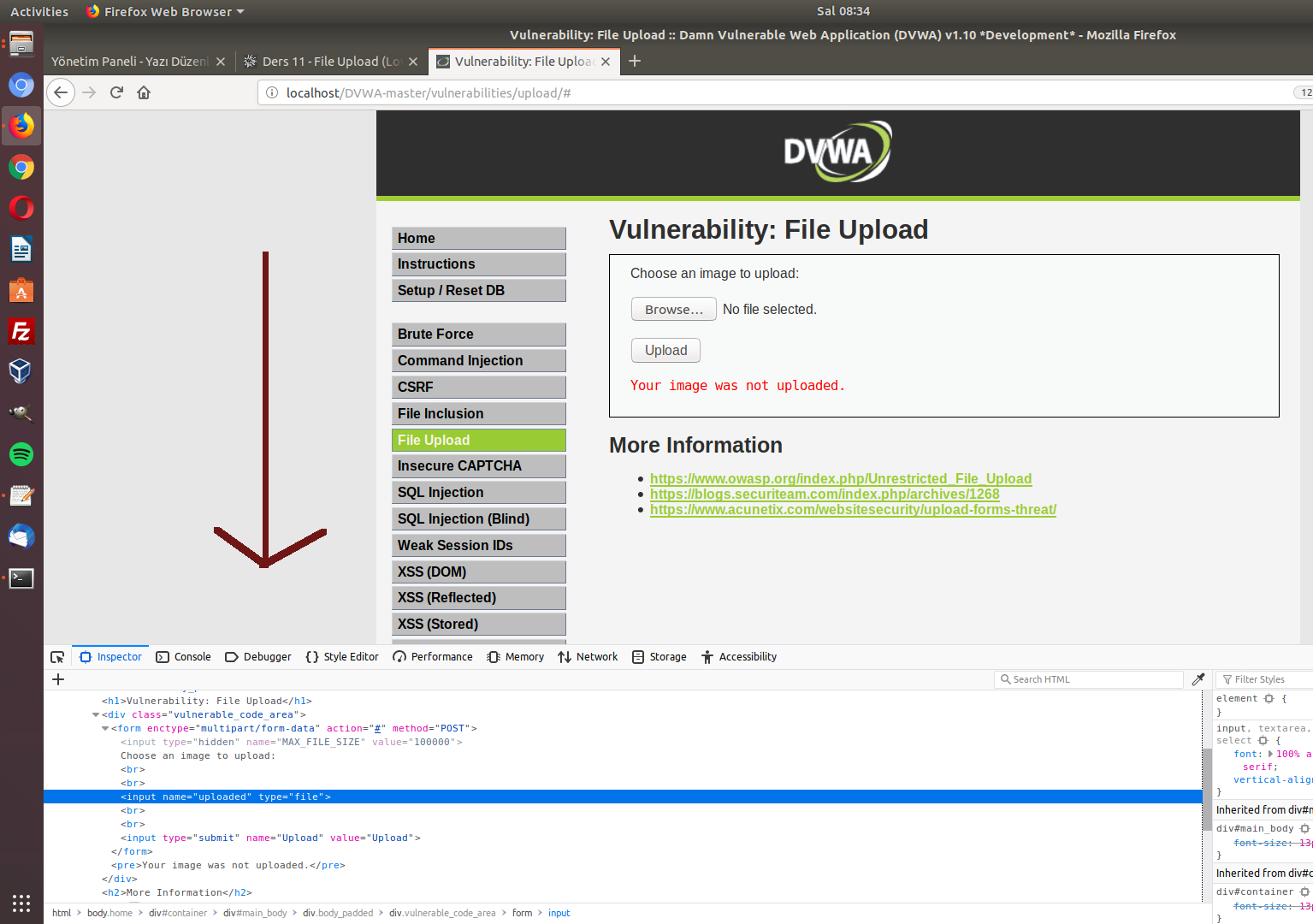
Task: Go to XSS (Stored) page
Action: [x=479, y=625]
